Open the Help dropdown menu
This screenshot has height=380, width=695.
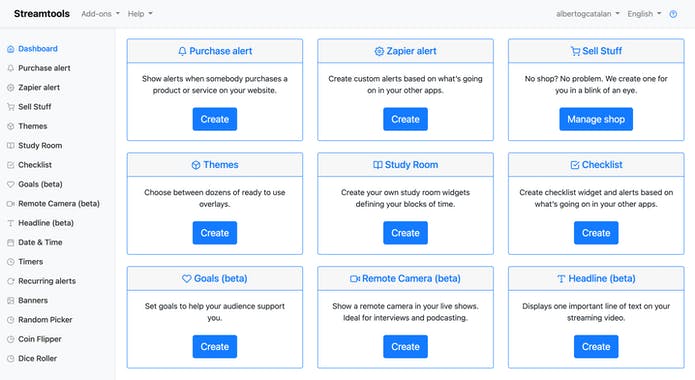[140, 14]
